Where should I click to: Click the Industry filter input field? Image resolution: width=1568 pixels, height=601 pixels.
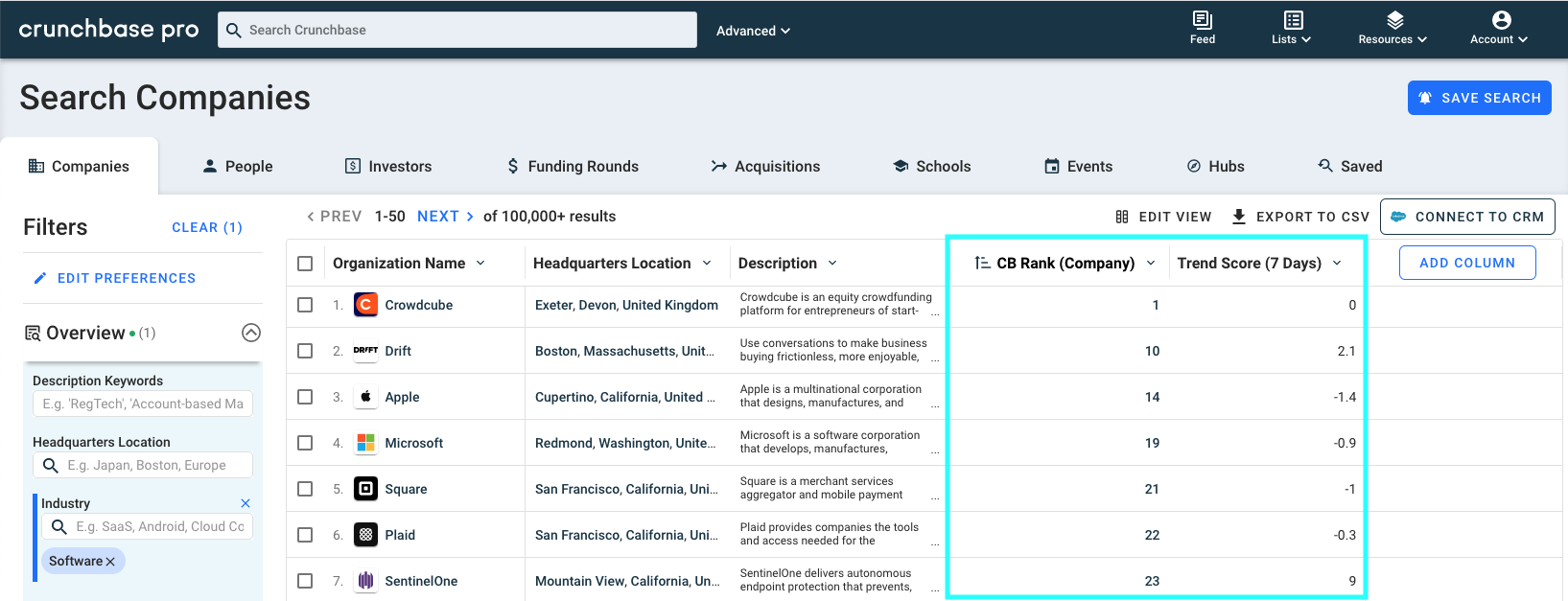click(147, 526)
